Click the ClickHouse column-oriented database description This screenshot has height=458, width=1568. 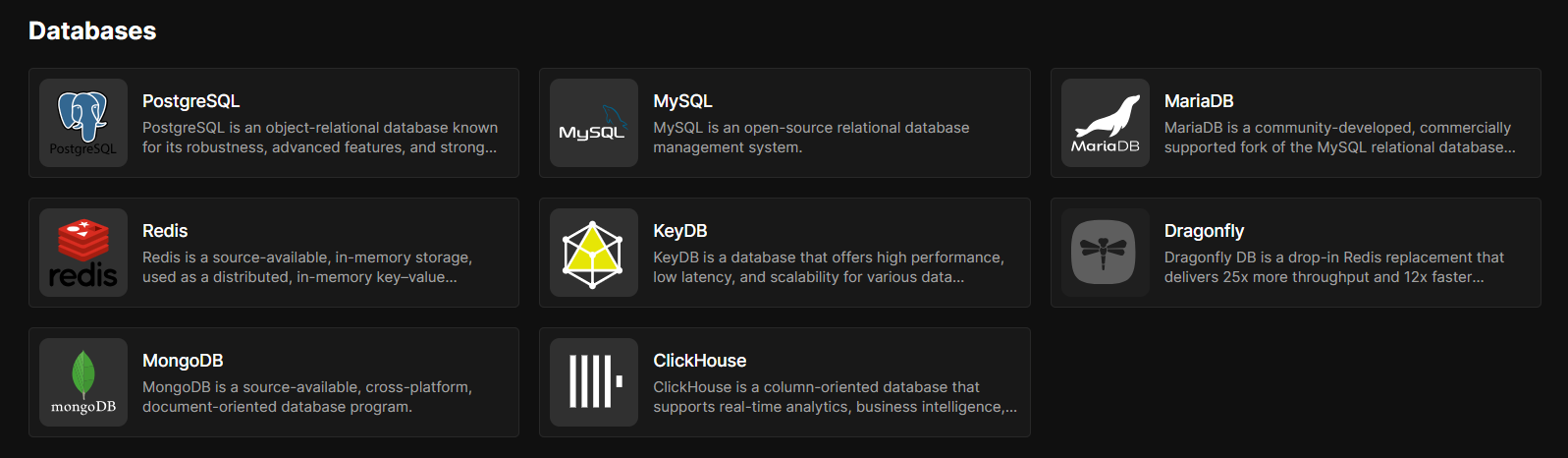(x=836, y=397)
